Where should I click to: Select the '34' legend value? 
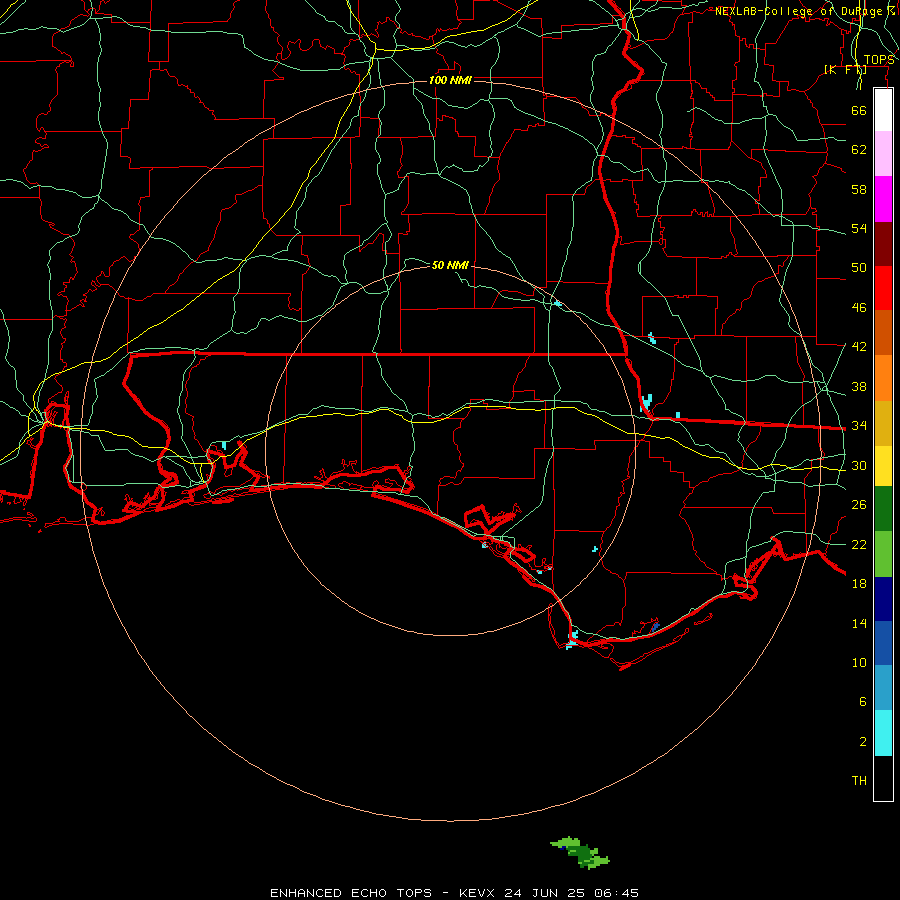coord(859,425)
